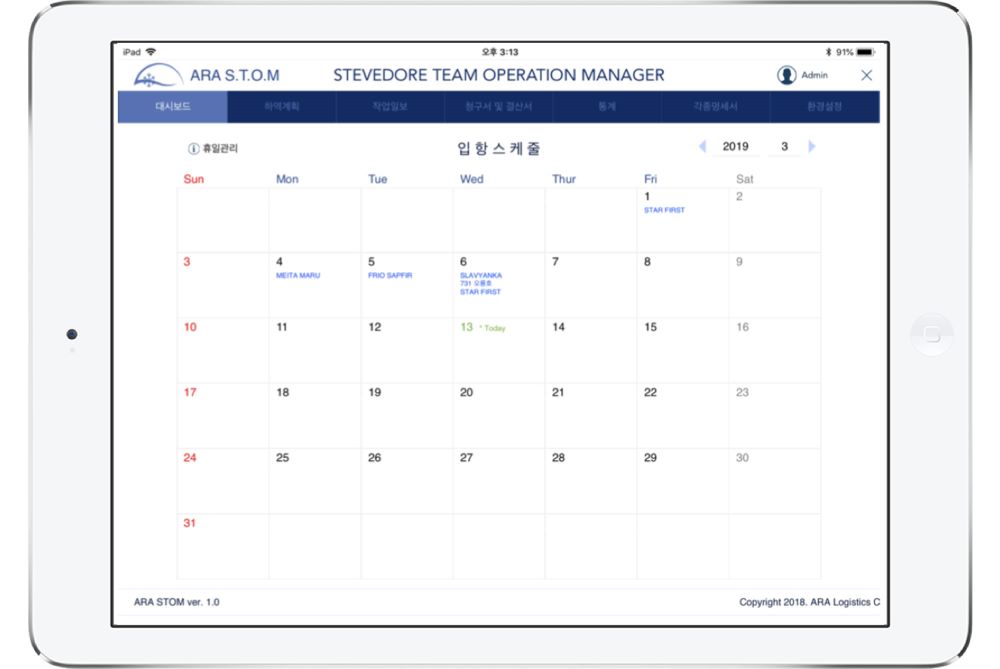Open MEITA MARU entry on March 4
This screenshot has height=669, width=1000.
(x=298, y=276)
